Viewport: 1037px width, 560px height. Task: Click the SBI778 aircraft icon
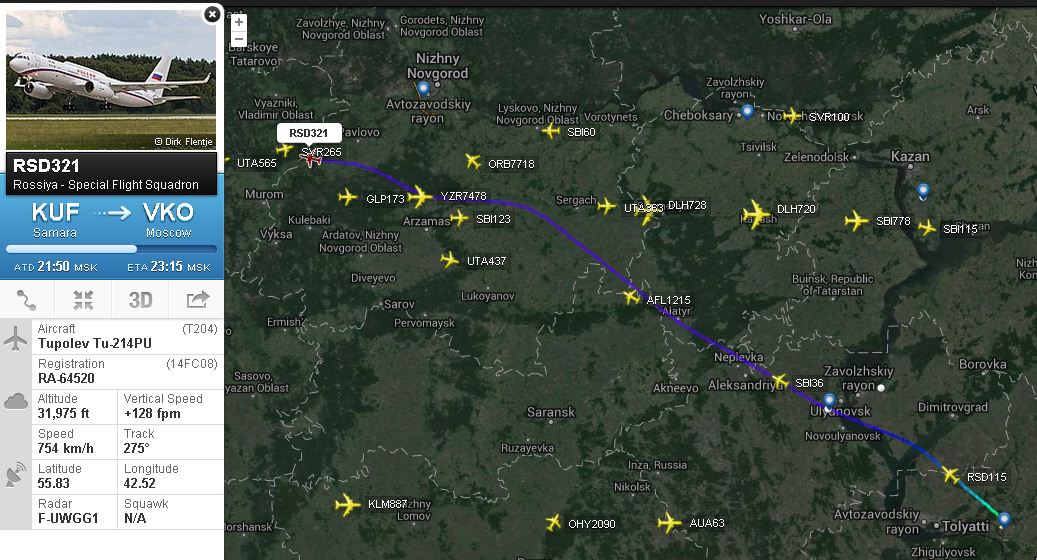pyautogui.click(x=856, y=221)
